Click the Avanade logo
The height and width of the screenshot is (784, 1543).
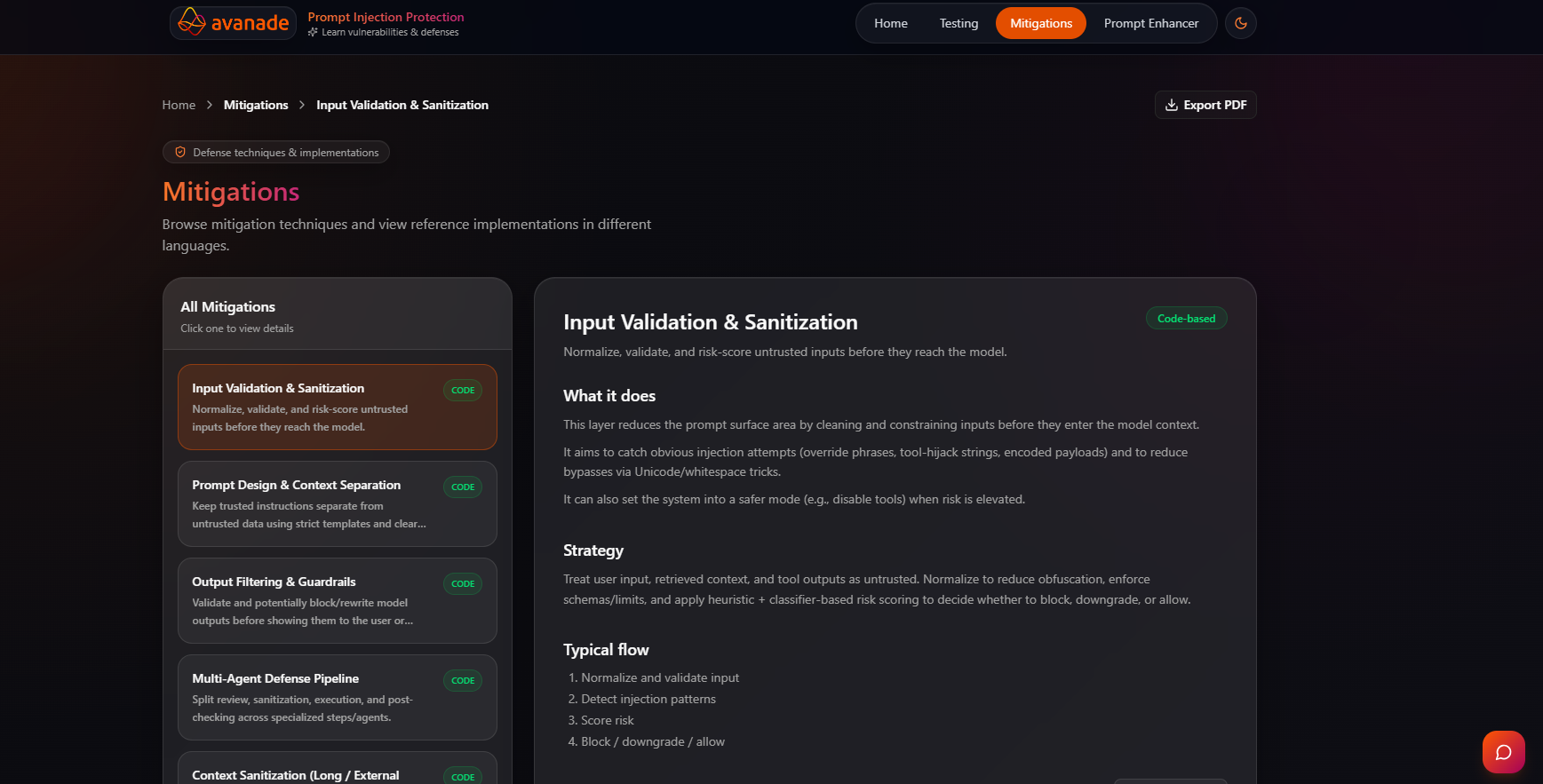coord(233,23)
